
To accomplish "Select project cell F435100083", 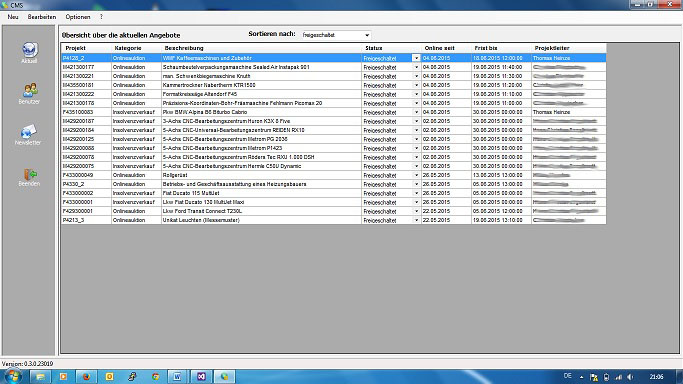I will tap(86, 112).
